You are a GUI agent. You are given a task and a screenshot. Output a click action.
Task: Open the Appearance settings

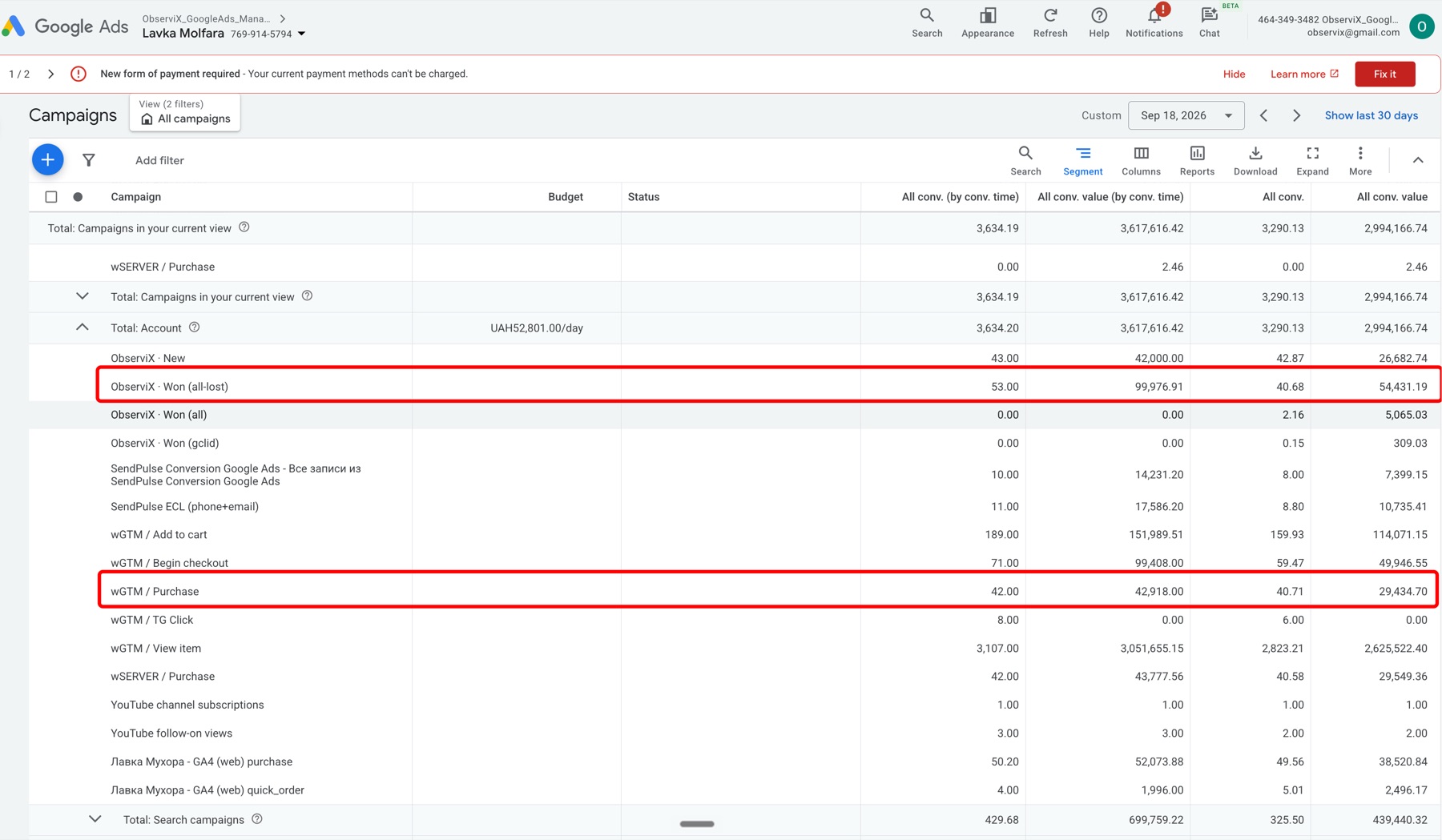click(x=988, y=22)
